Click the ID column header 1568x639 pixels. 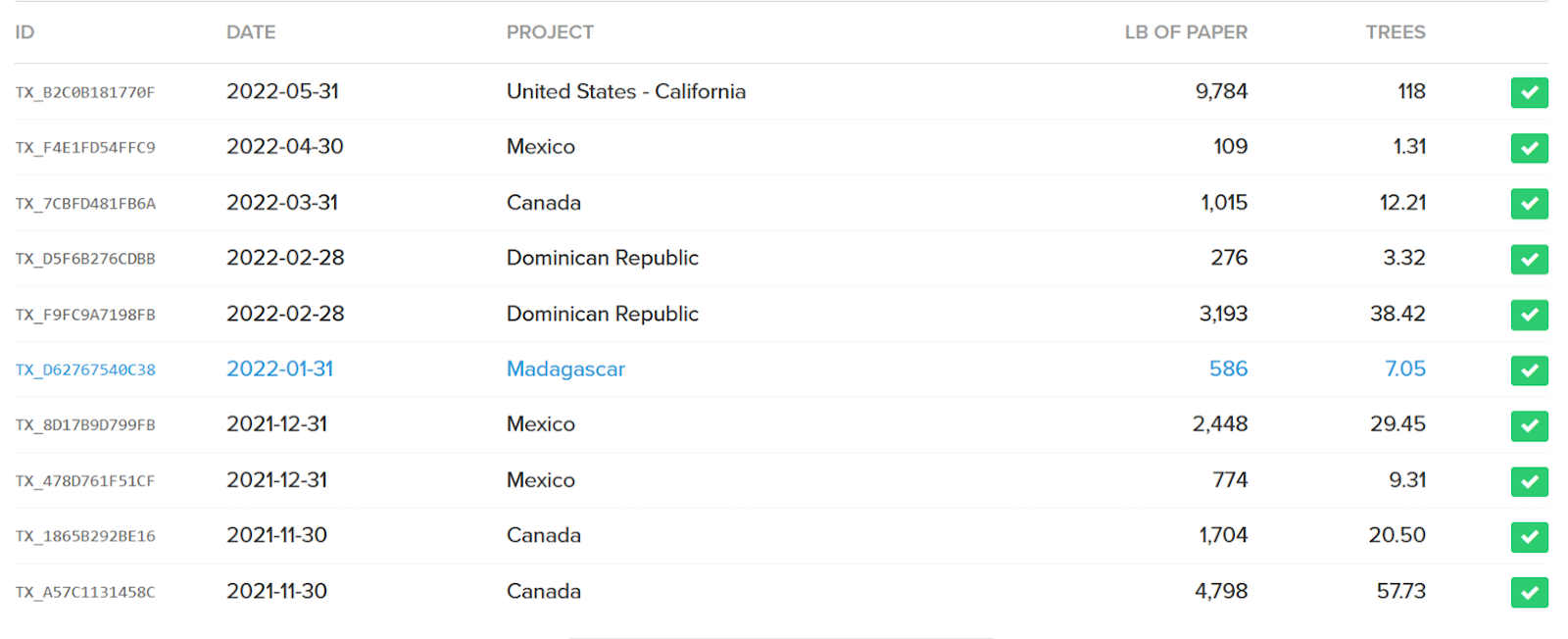coord(24,32)
